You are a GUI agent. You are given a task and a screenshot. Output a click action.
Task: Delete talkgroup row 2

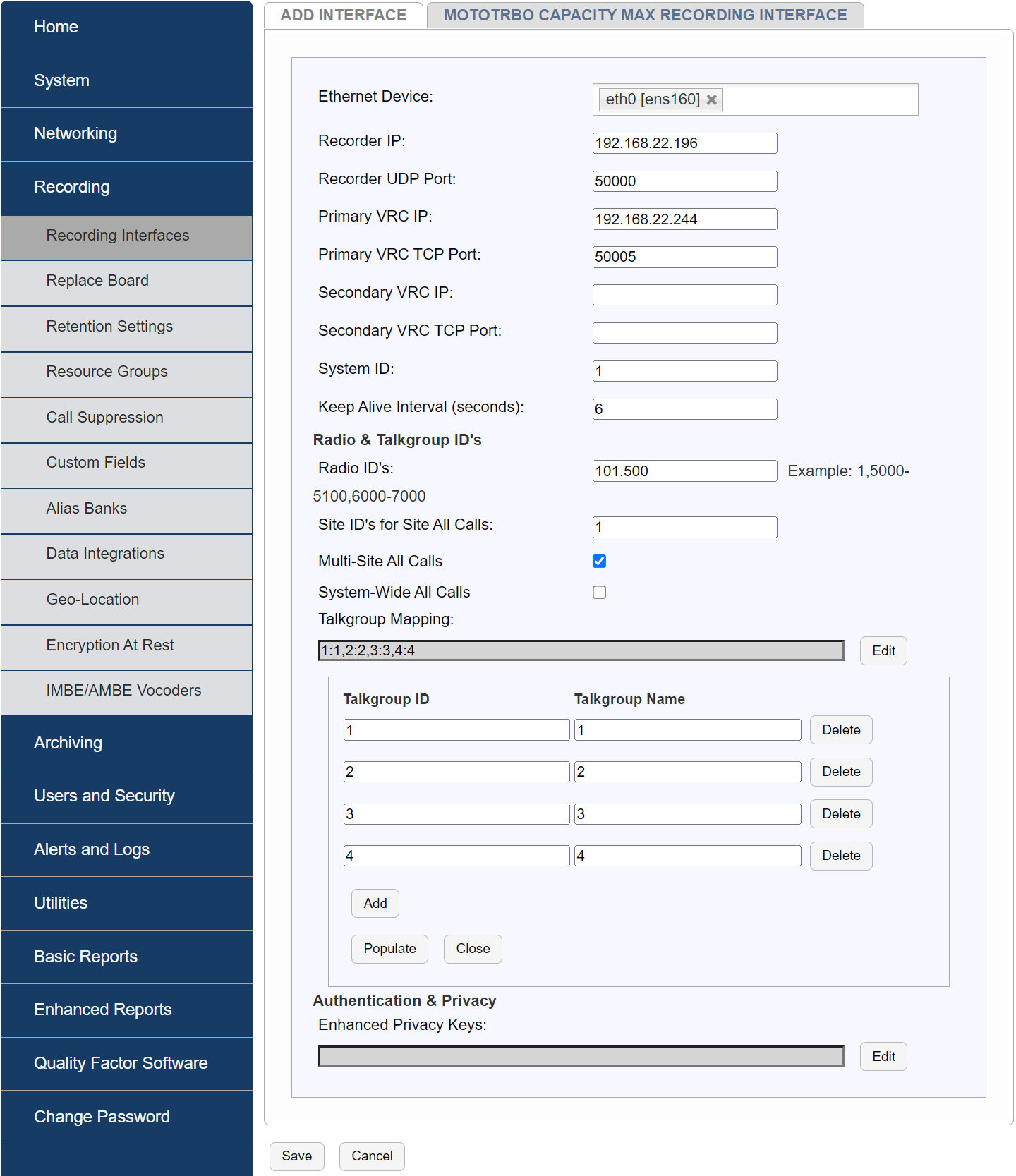(841, 772)
